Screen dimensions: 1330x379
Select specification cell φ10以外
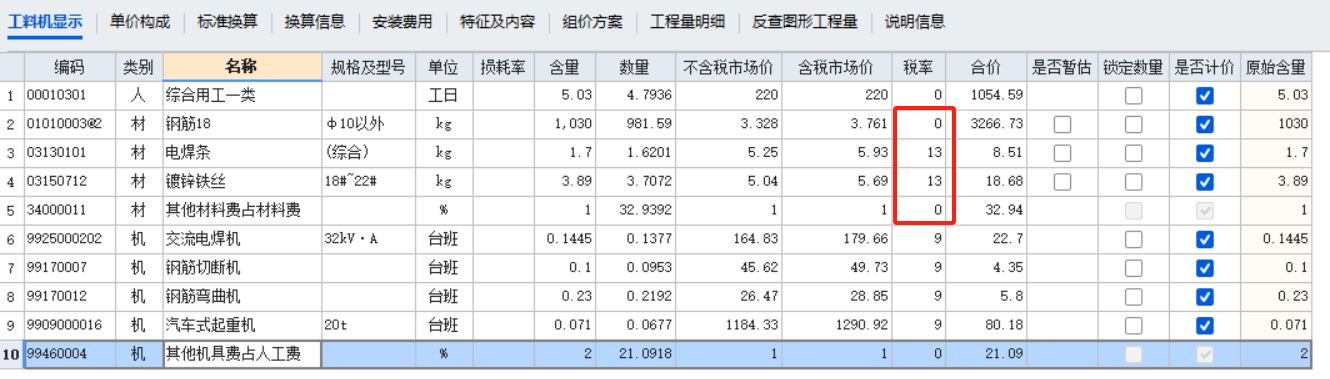(x=369, y=124)
